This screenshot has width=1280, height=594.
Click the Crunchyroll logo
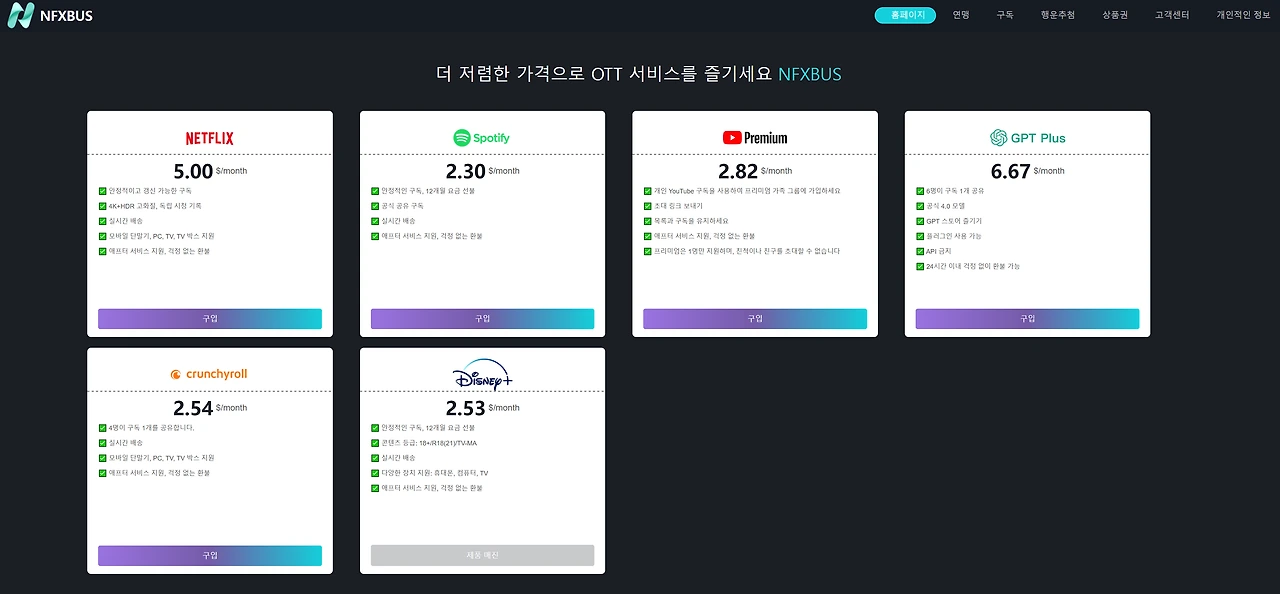[210, 374]
